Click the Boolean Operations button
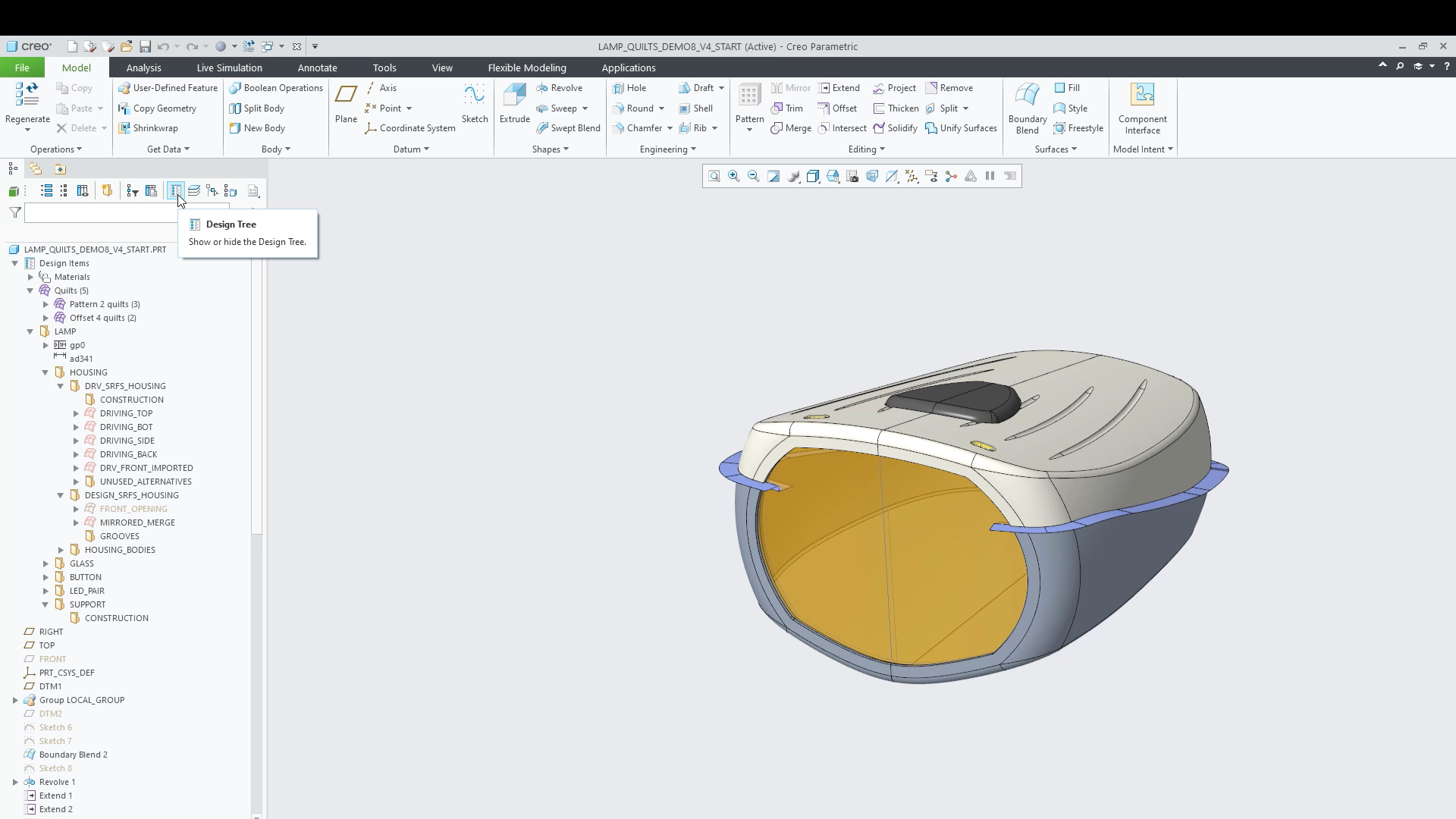 pyautogui.click(x=276, y=88)
